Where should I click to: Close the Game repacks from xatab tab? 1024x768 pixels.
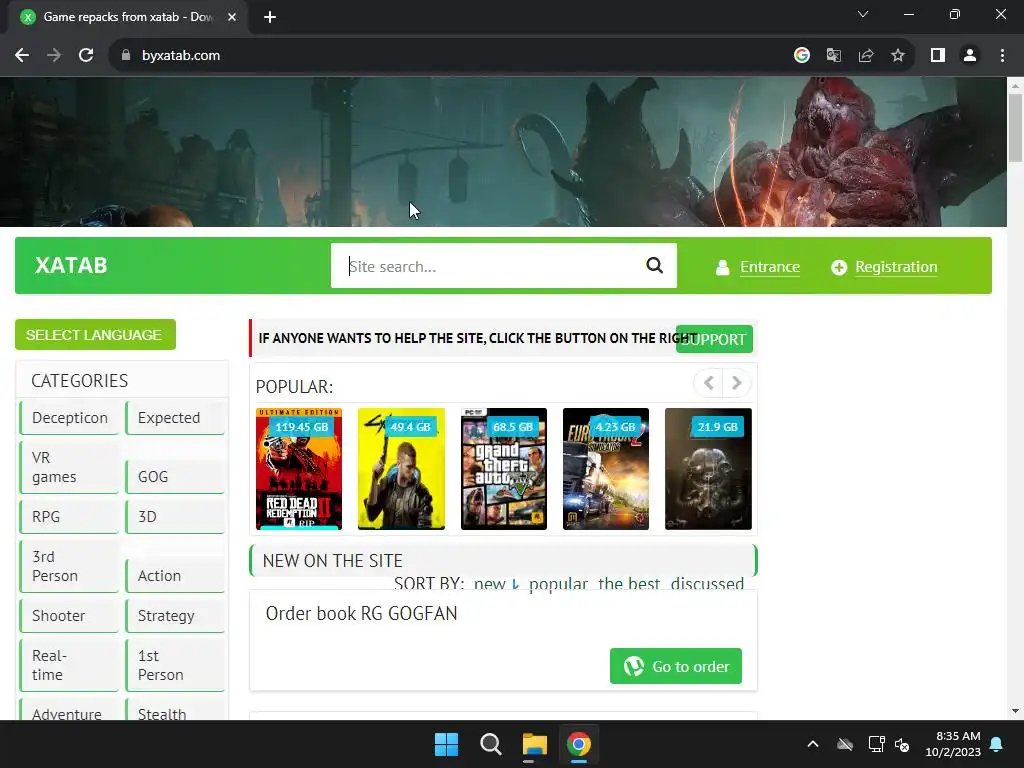(x=232, y=17)
